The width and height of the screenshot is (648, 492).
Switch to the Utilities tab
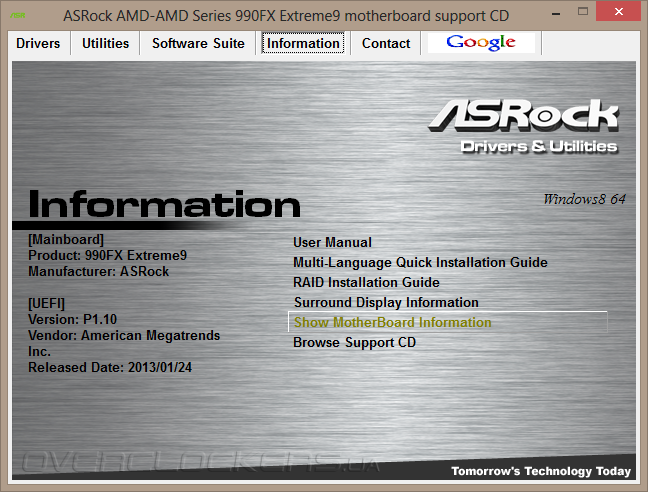[x=105, y=43]
